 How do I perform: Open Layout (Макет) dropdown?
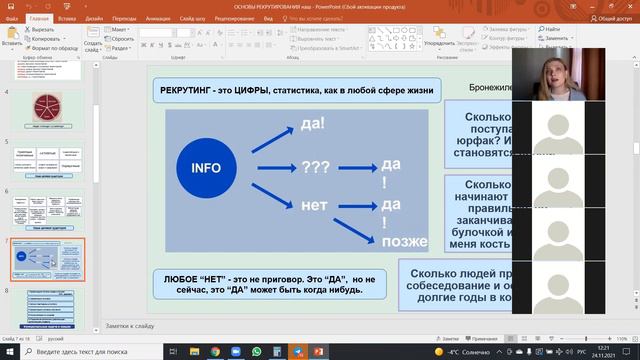117,29
